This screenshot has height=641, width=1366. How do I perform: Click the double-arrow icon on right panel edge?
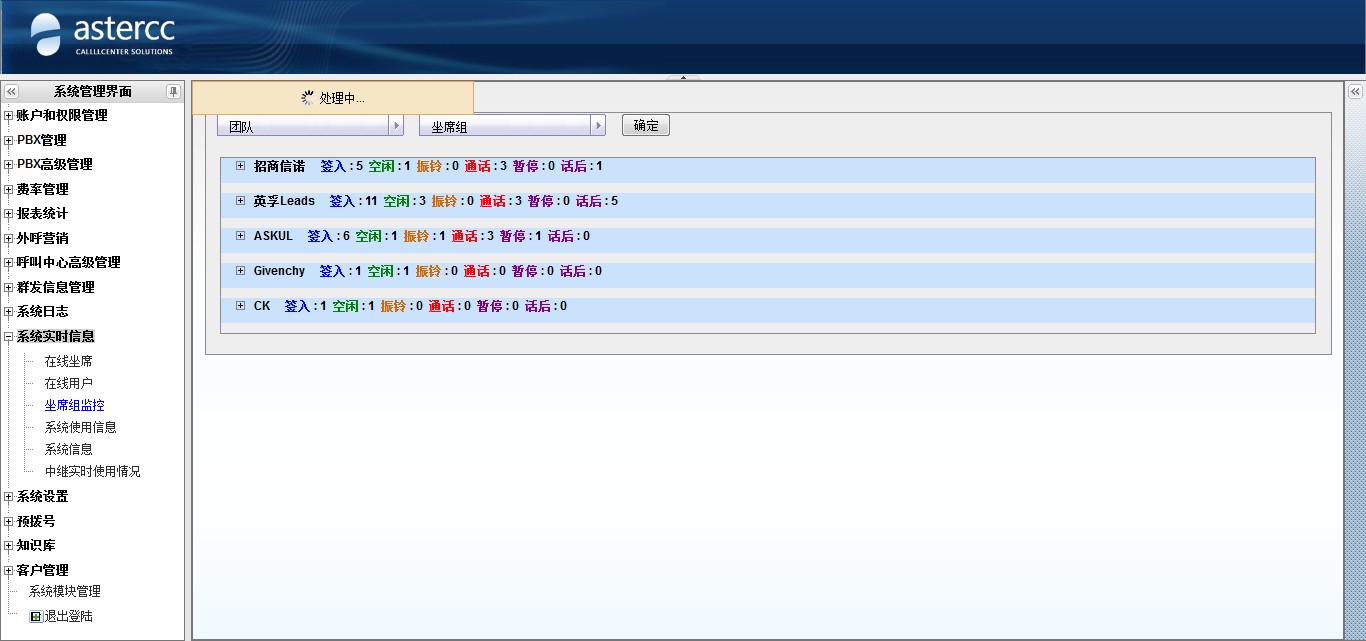pos(1355,91)
